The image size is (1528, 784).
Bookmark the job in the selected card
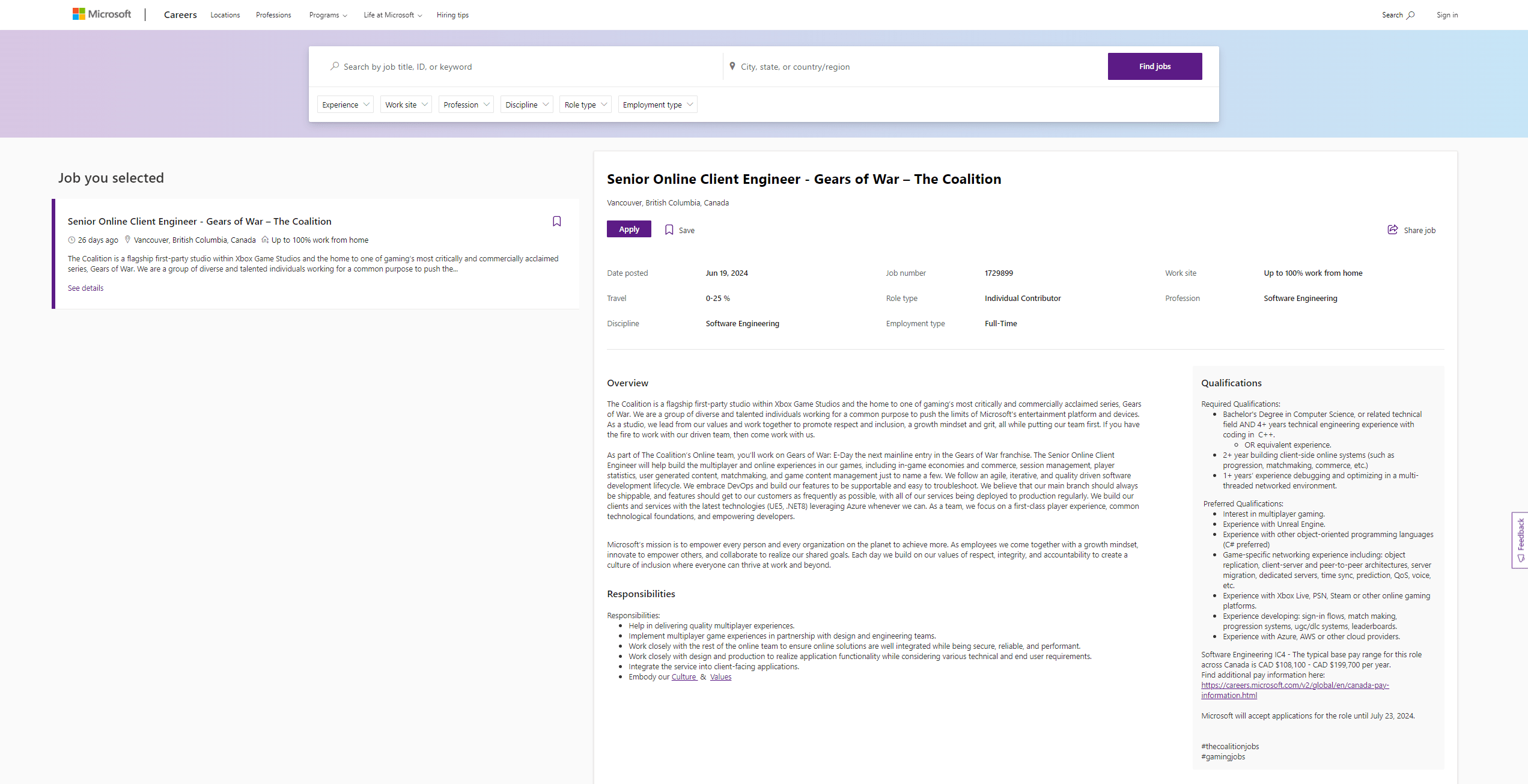pyautogui.click(x=557, y=222)
